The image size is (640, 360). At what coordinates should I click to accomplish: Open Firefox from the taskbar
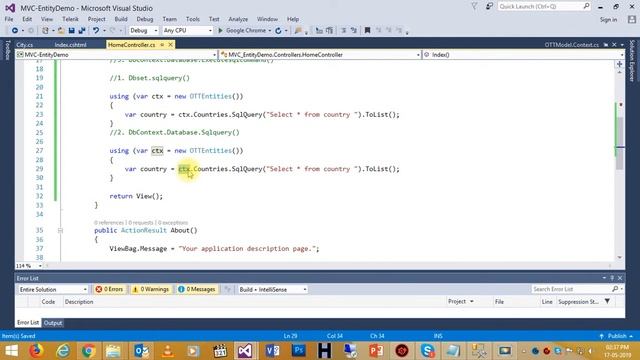pyautogui.click(x=36, y=351)
